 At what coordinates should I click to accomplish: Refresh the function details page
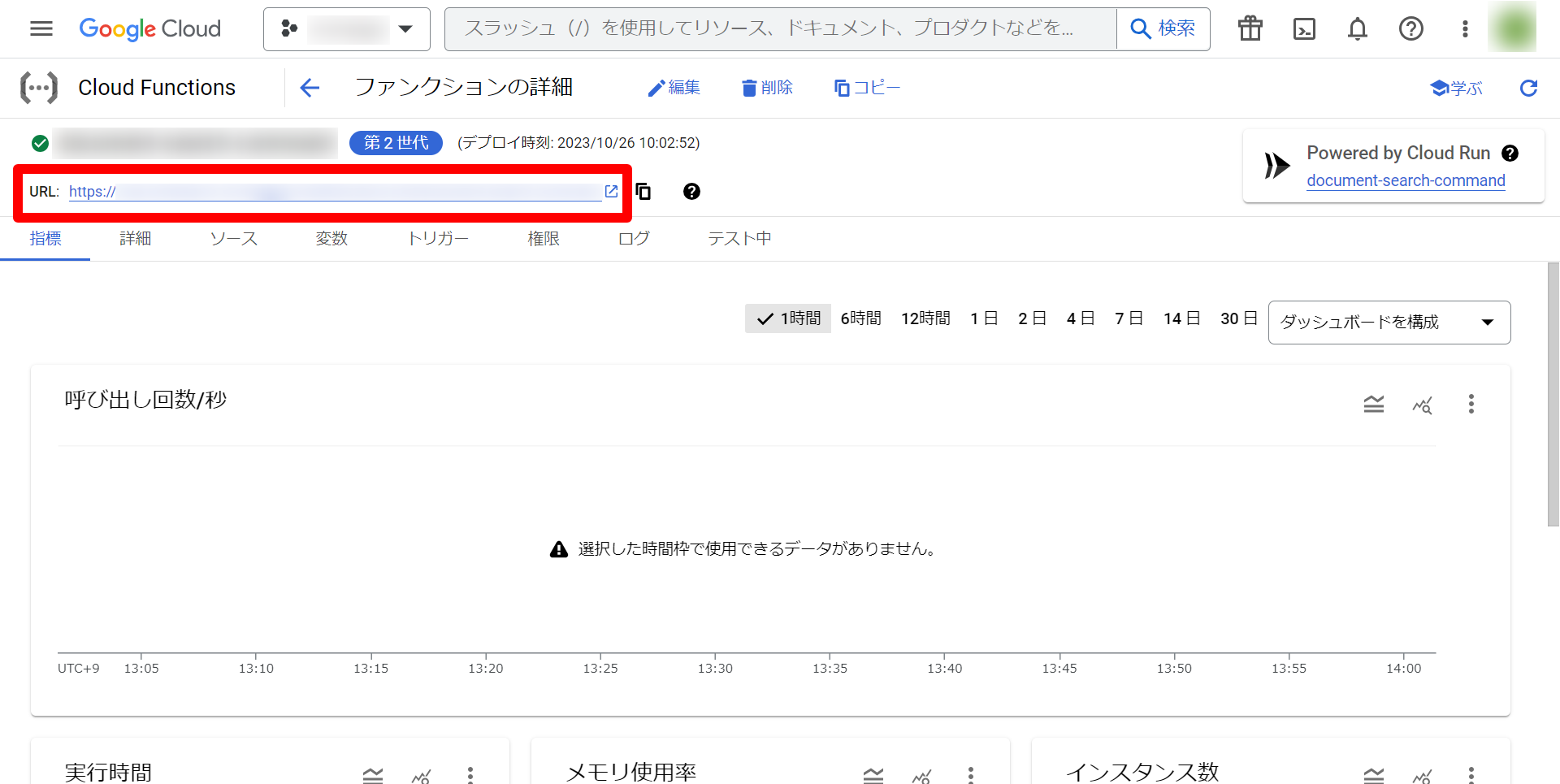pyautogui.click(x=1530, y=88)
